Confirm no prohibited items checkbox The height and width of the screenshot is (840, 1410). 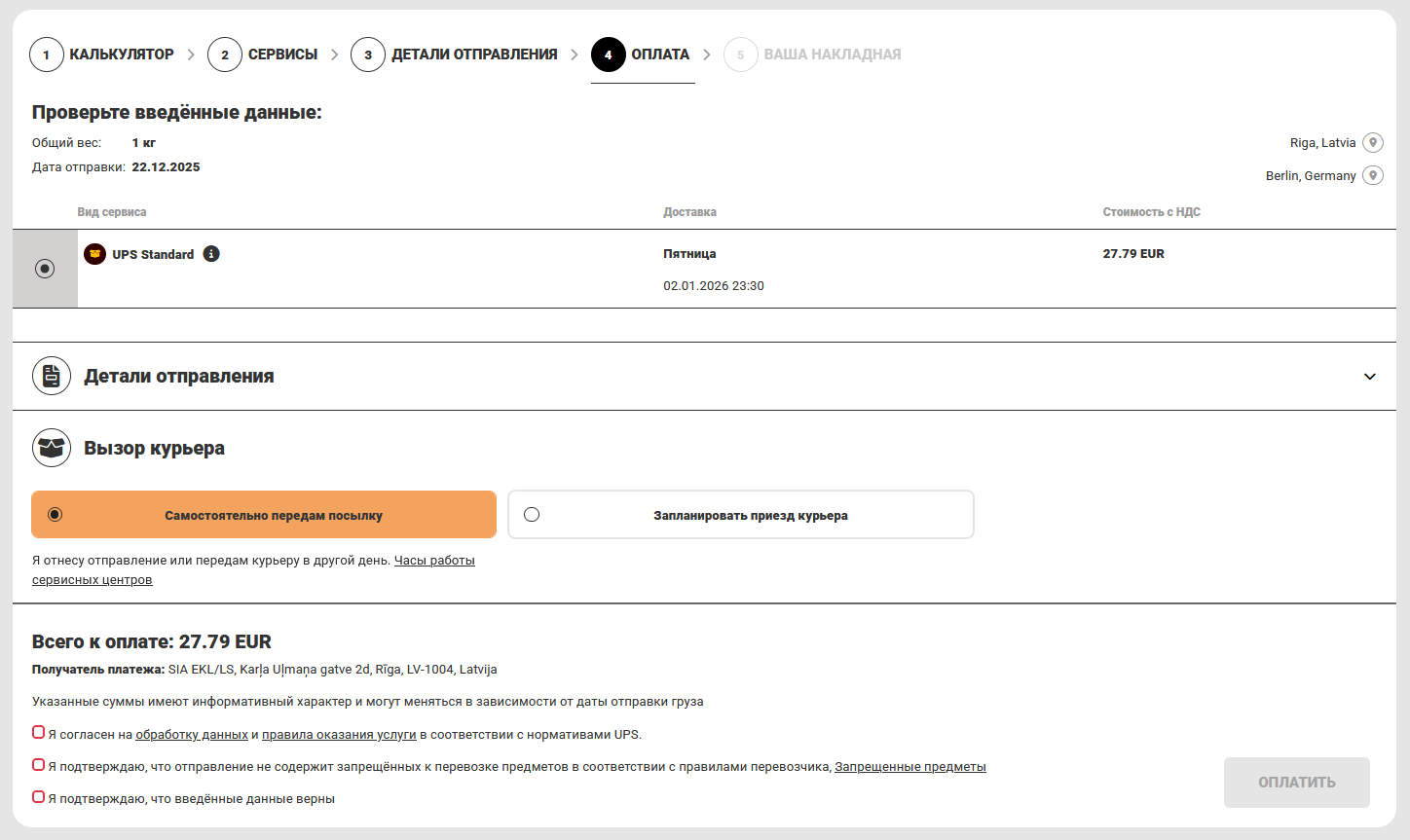tap(39, 765)
